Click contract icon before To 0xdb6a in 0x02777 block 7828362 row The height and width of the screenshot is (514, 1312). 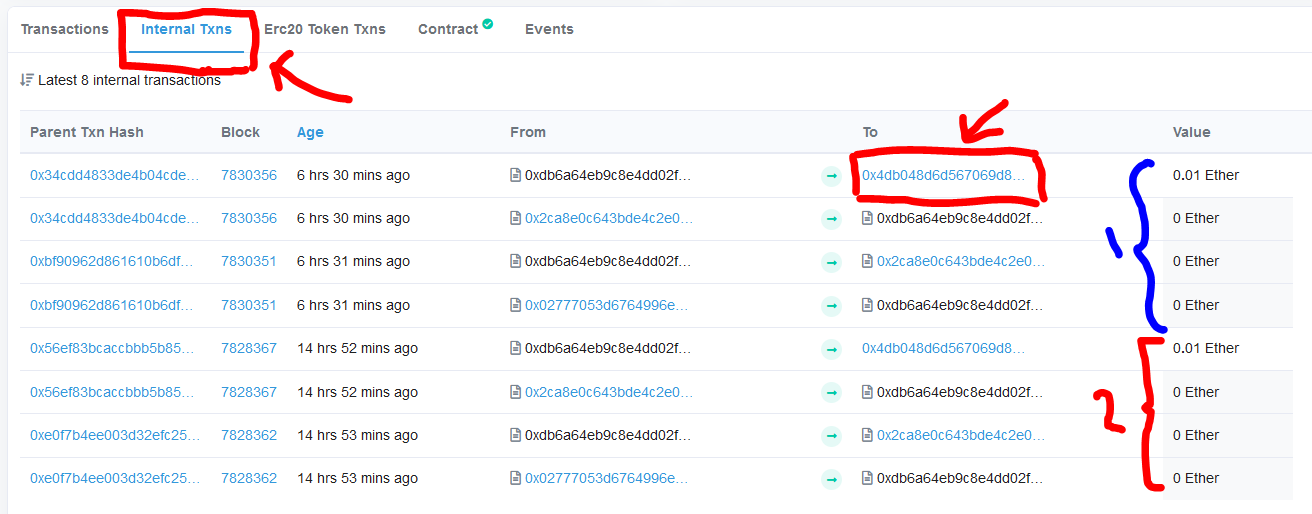tap(868, 479)
